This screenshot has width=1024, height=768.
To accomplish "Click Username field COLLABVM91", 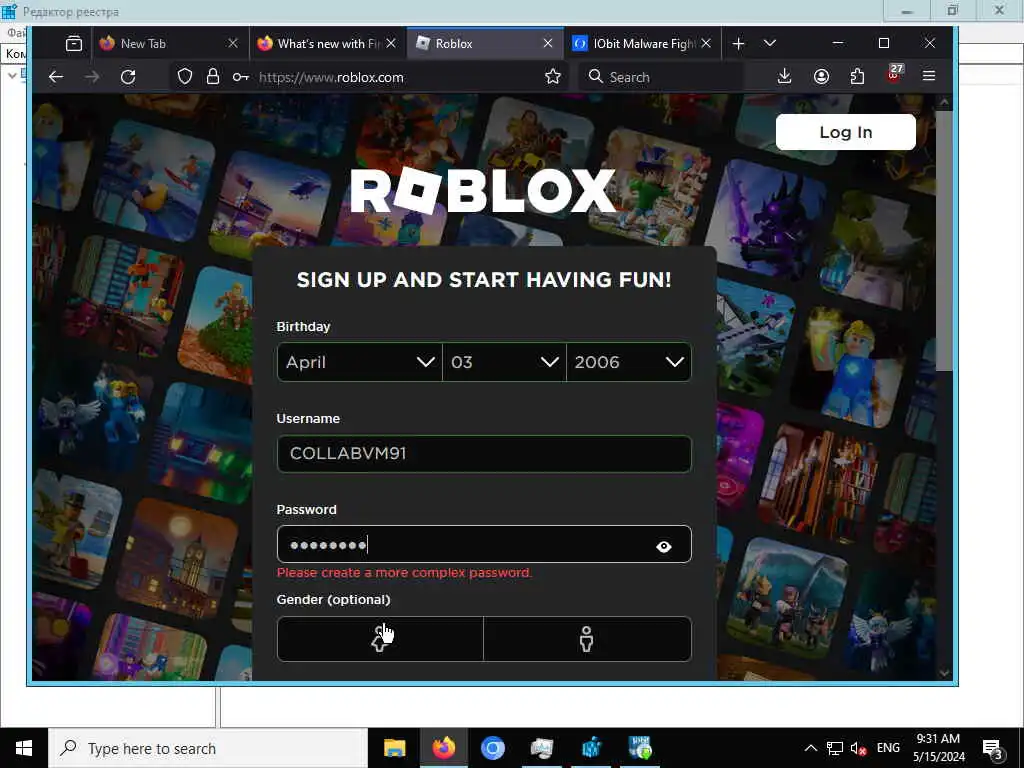I will [484, 453].
